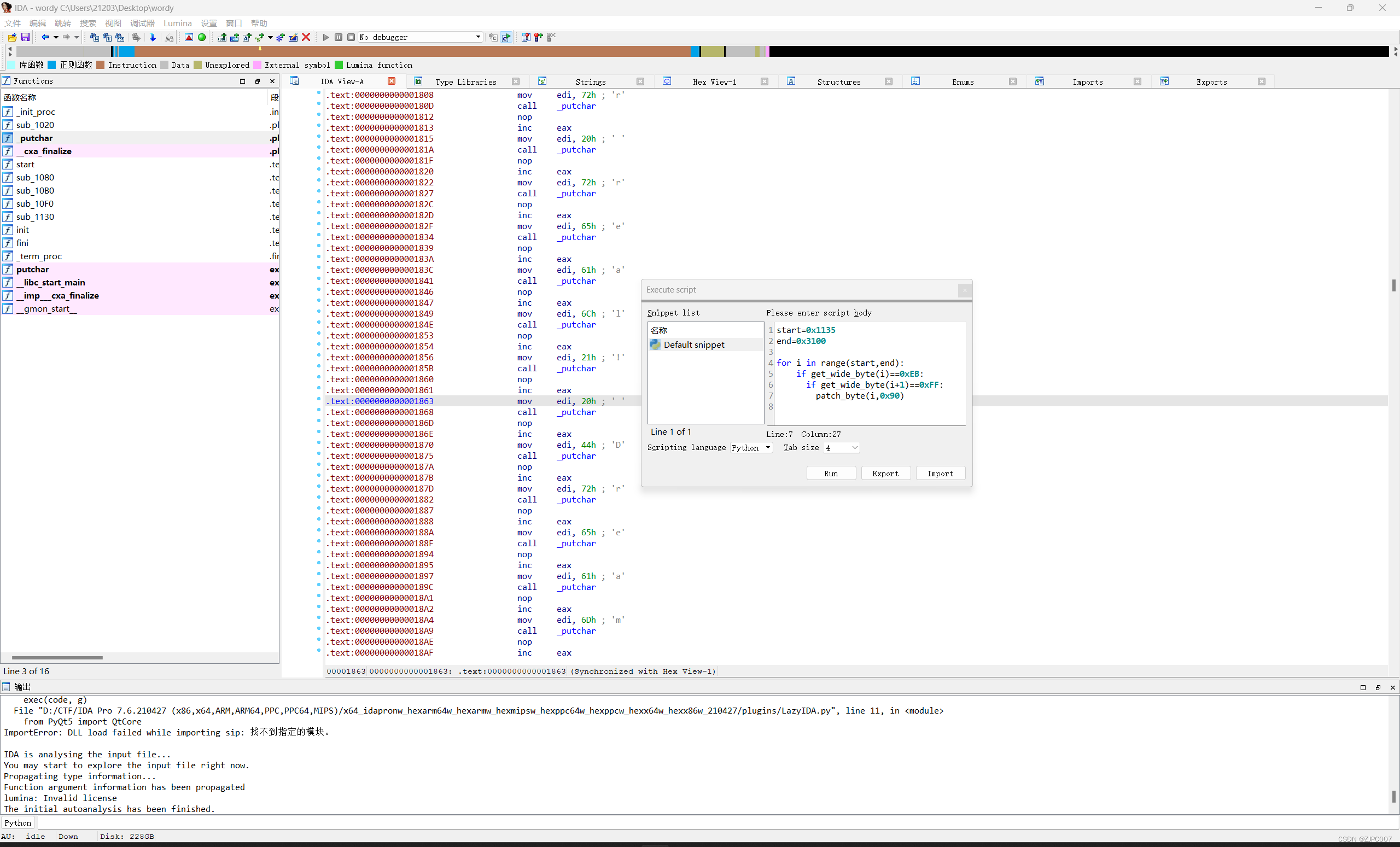The height and width of the screenshot is (847, 1400).
Task: Open the No debugger selector
Action: (x=421, y=37)
